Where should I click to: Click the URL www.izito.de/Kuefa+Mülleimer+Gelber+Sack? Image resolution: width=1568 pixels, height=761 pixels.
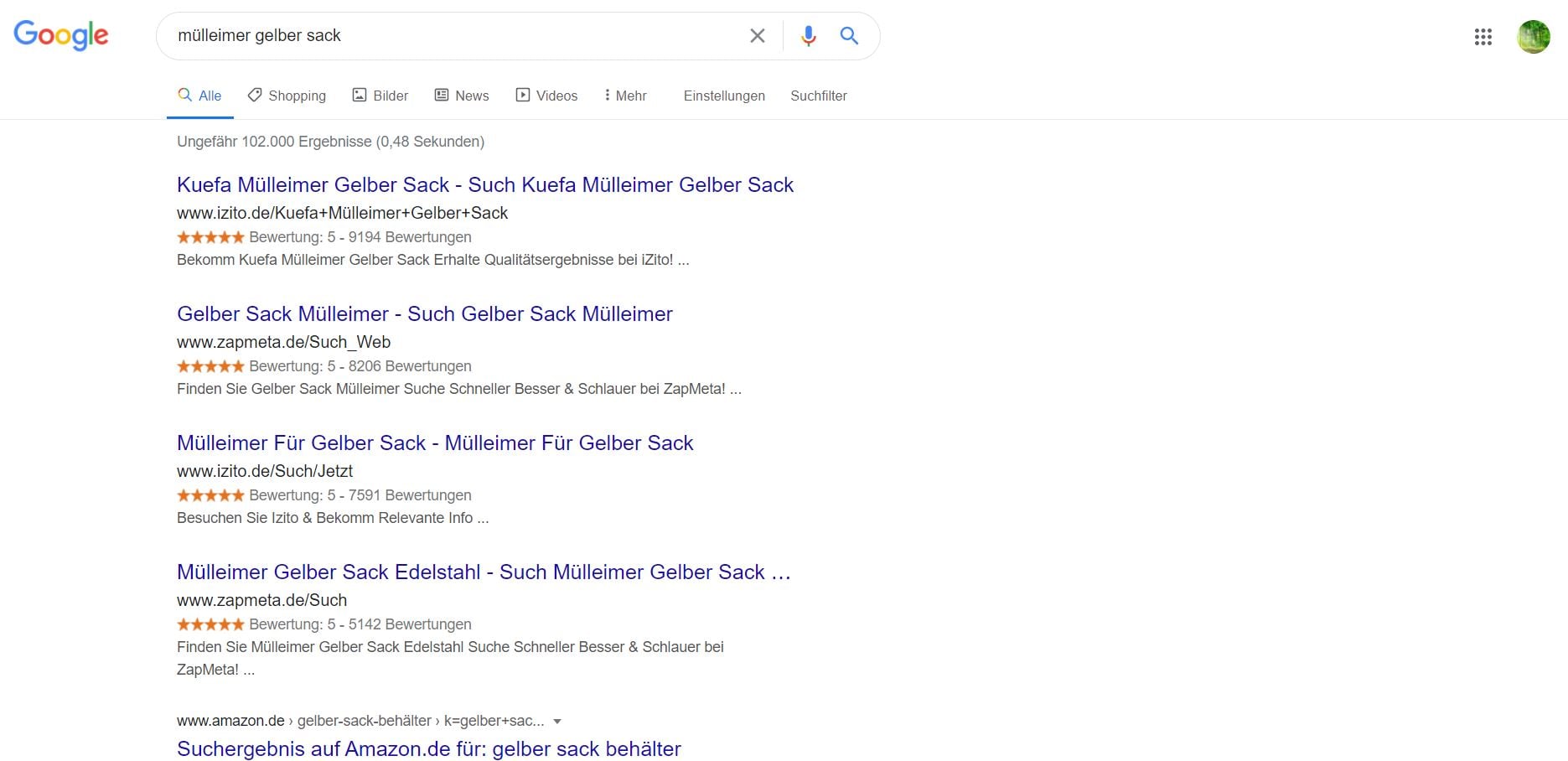pos(342,213)
